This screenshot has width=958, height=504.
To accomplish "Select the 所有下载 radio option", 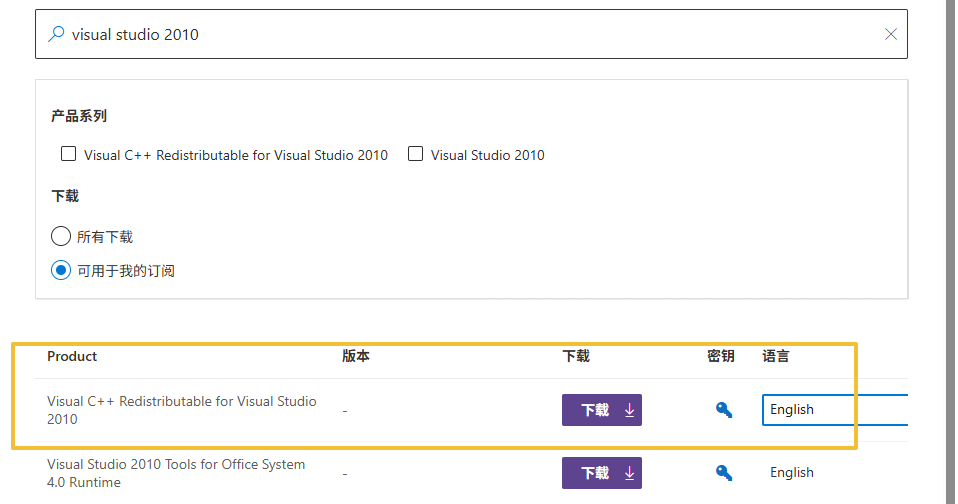I will 61,237.
